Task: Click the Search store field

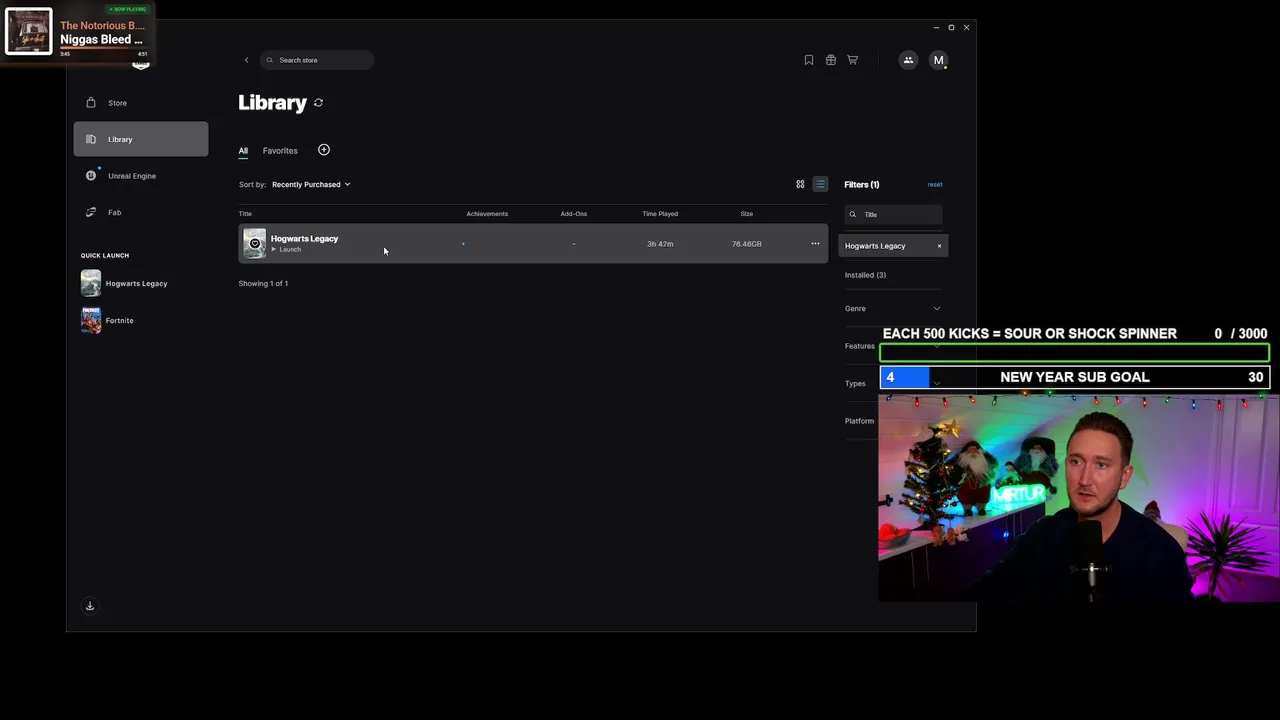Action: point(317,60)
